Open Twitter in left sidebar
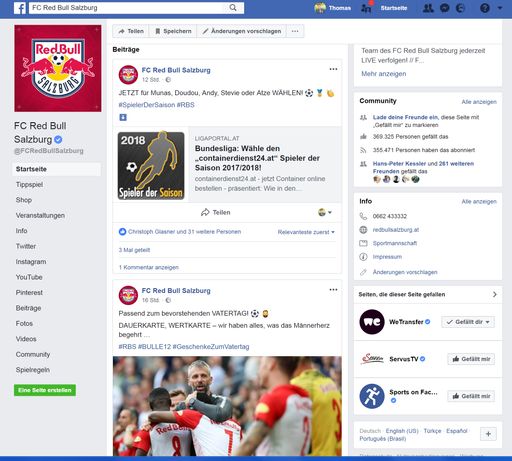 coord(26,246)
